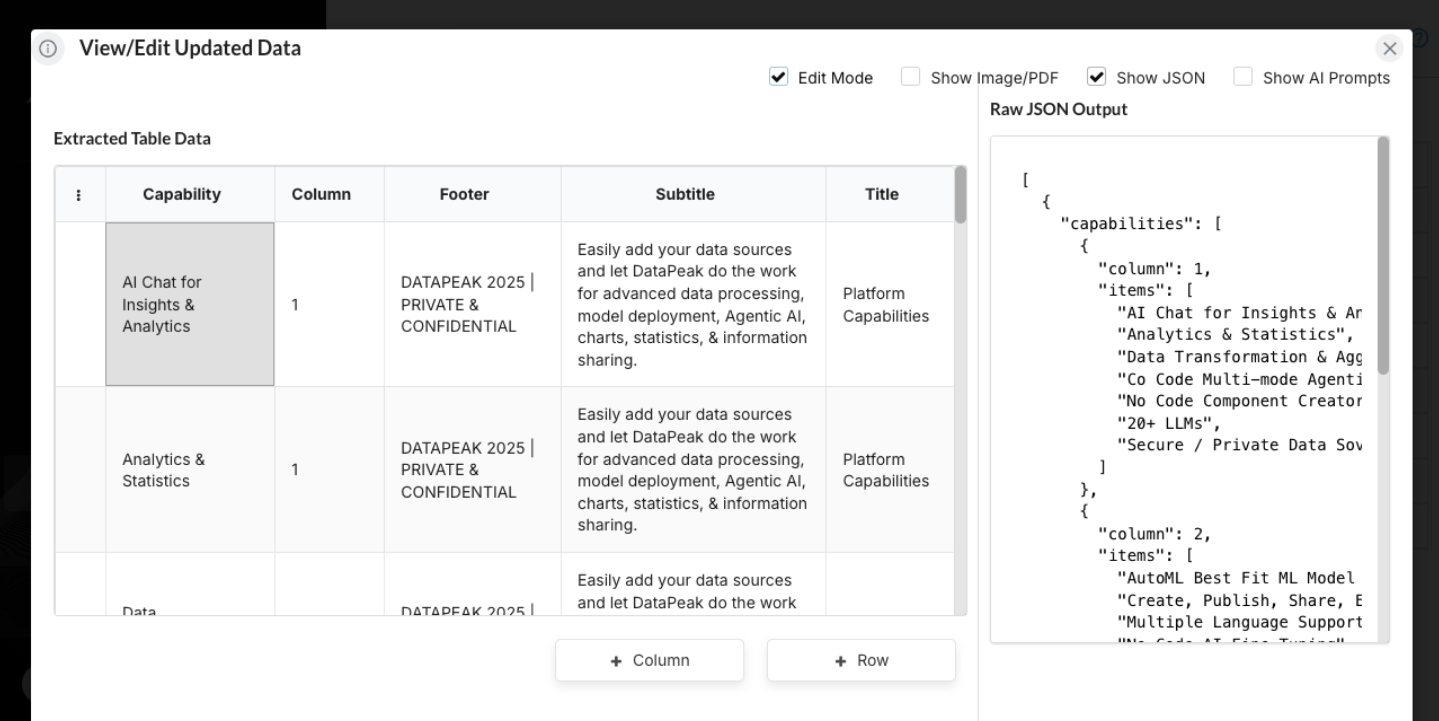Select the subtitle cell in the Analytics & Statistics row
Viewport: 1439px width, 721px height.
point(693,470)
